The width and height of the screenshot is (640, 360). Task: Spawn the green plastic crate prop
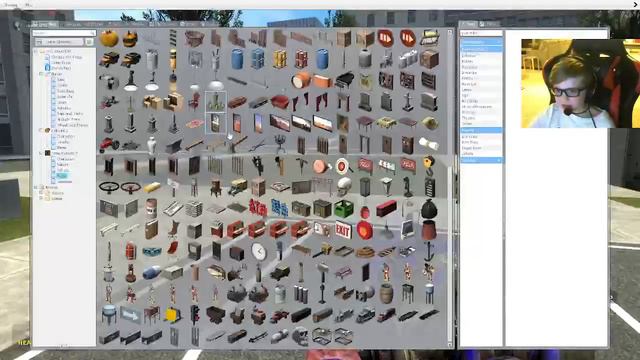[x=344, y=209]
